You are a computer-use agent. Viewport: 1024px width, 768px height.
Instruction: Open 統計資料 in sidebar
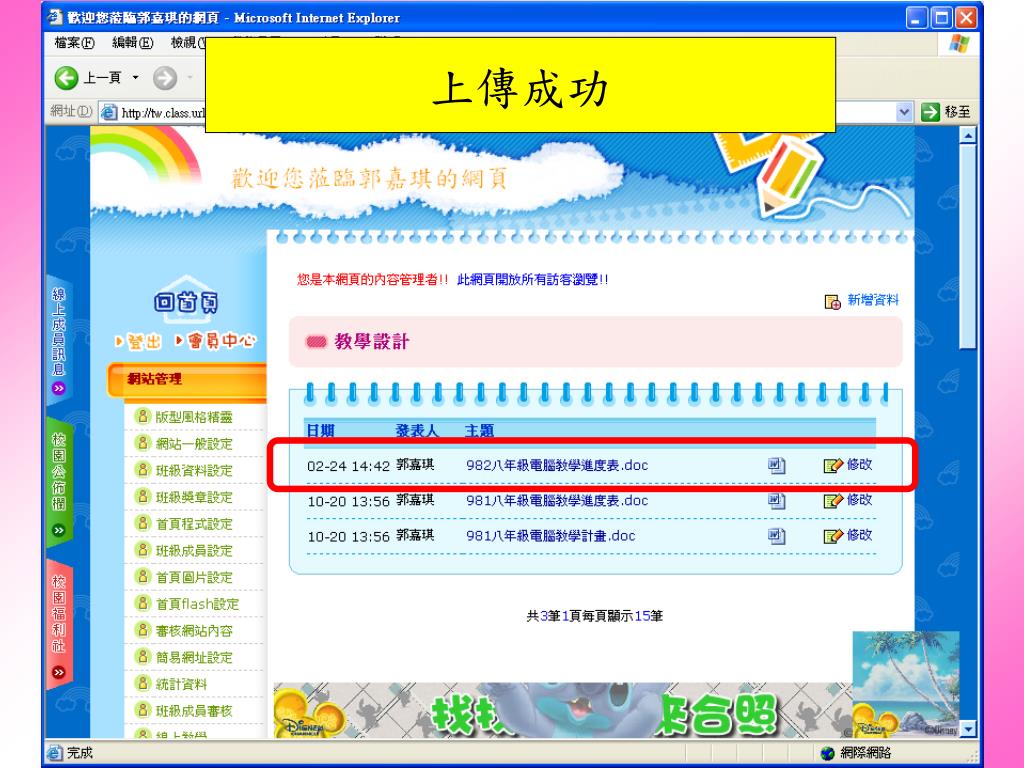coord(181,685)
